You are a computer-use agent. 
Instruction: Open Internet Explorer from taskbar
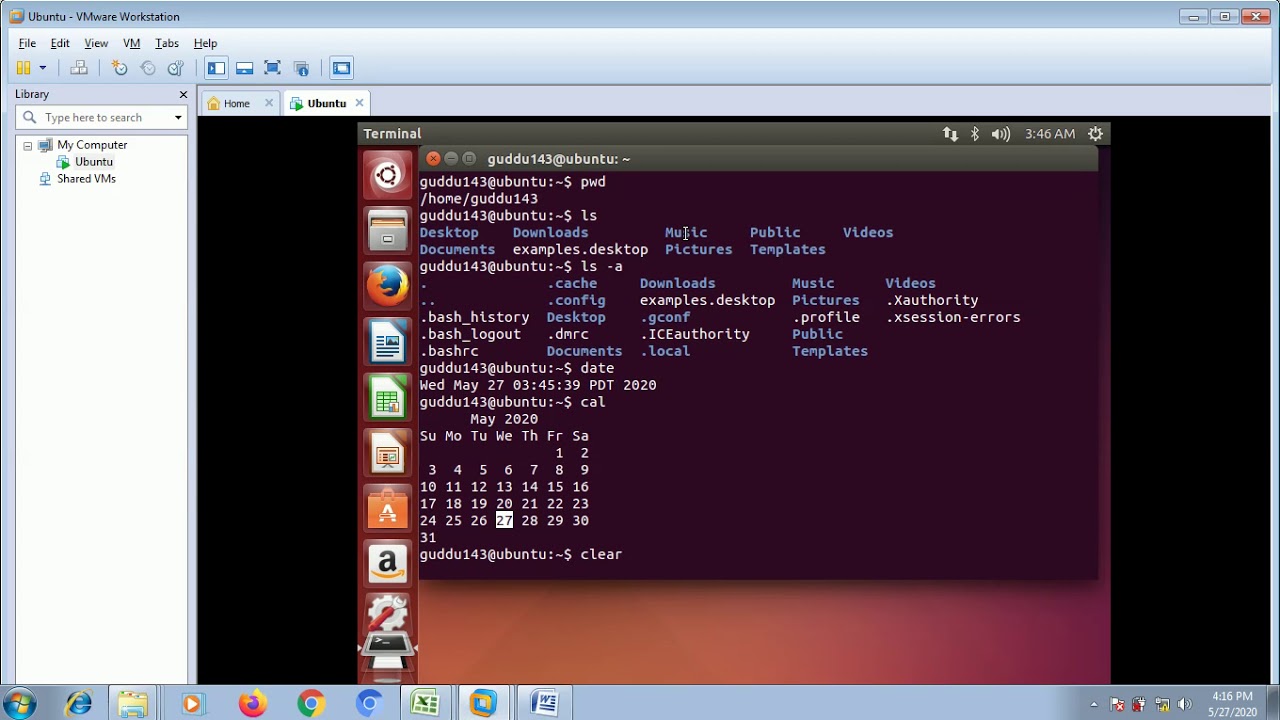point(79,704)
